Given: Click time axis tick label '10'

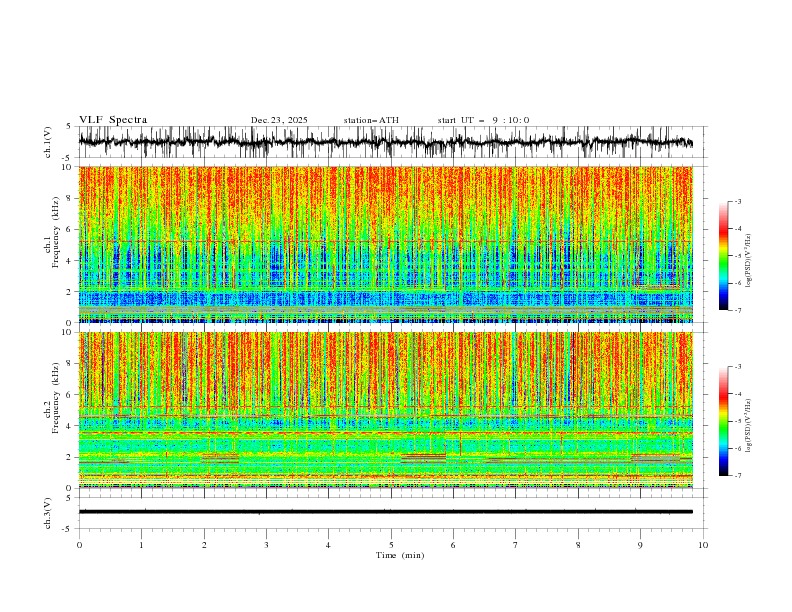Looking at the screenshot, I should (703, 545).
